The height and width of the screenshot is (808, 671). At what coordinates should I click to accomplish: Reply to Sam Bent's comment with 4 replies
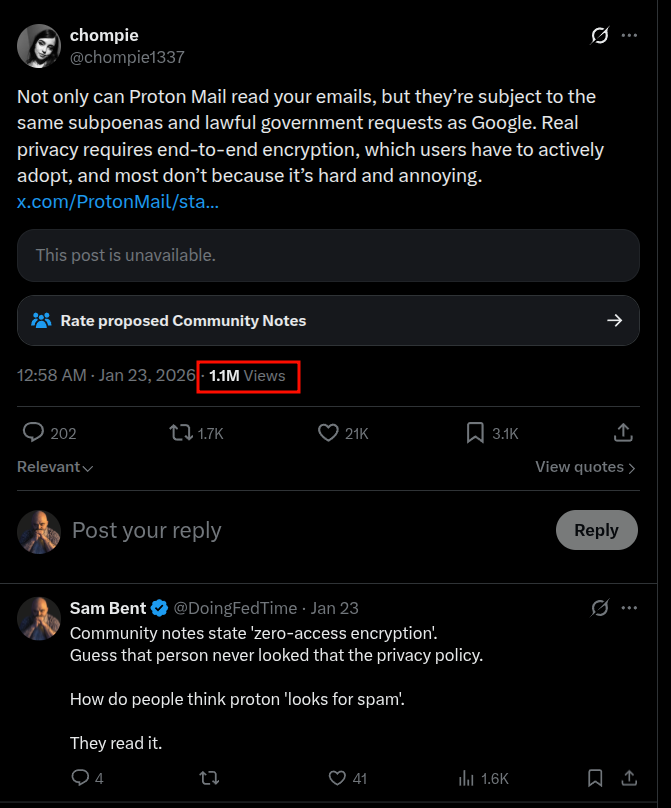click(x=80, y=778)
